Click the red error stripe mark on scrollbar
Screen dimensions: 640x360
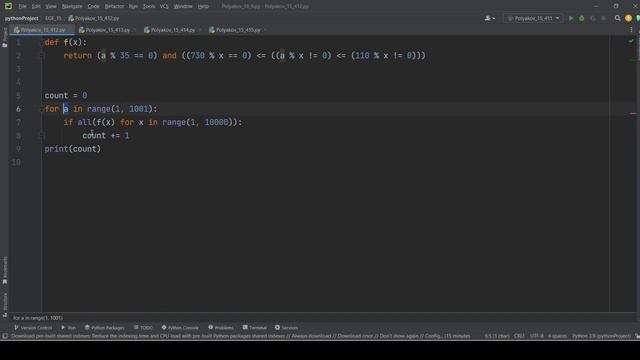[x=633, y=113]
